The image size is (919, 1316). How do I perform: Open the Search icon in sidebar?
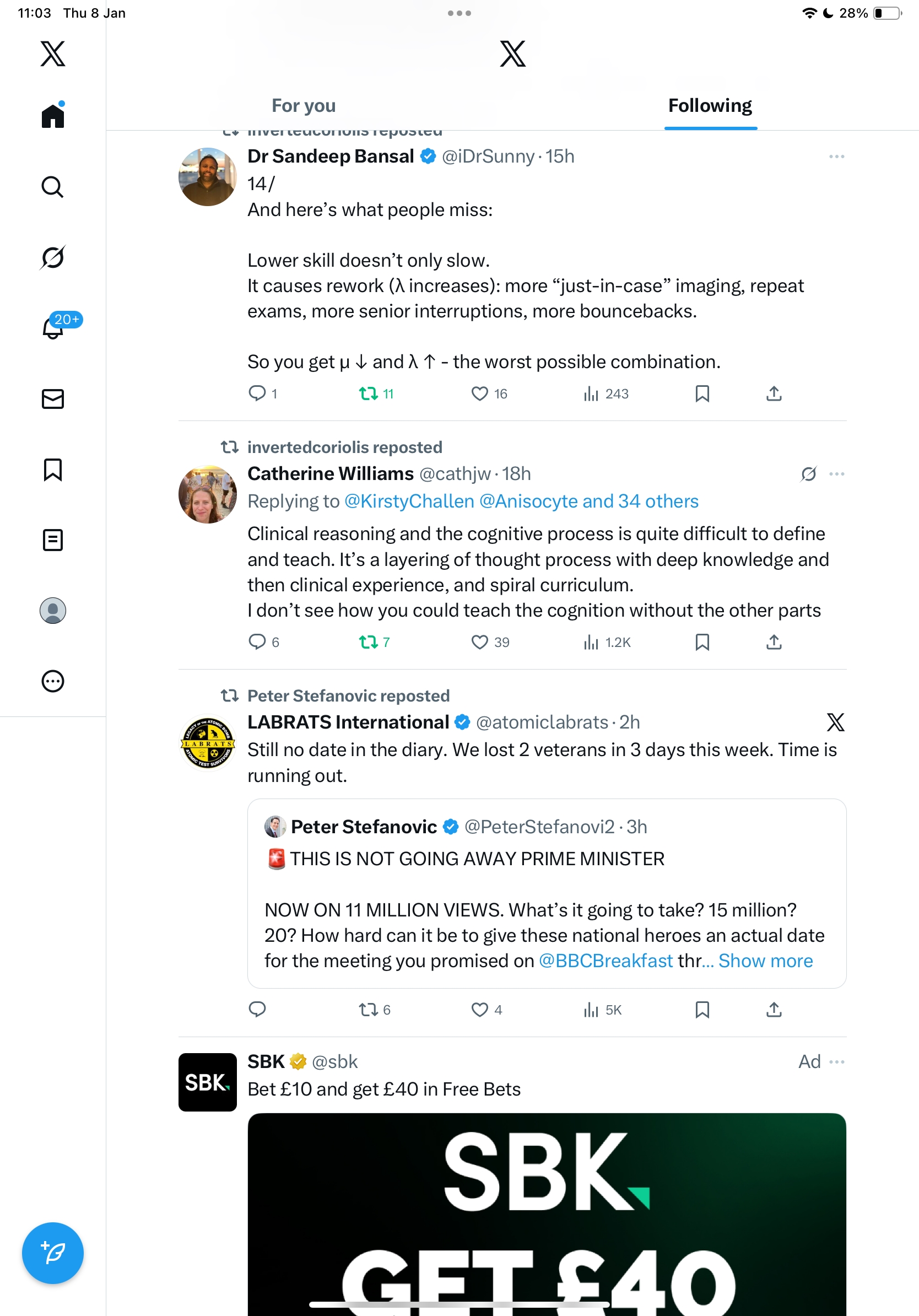click(x=52, y=187)
